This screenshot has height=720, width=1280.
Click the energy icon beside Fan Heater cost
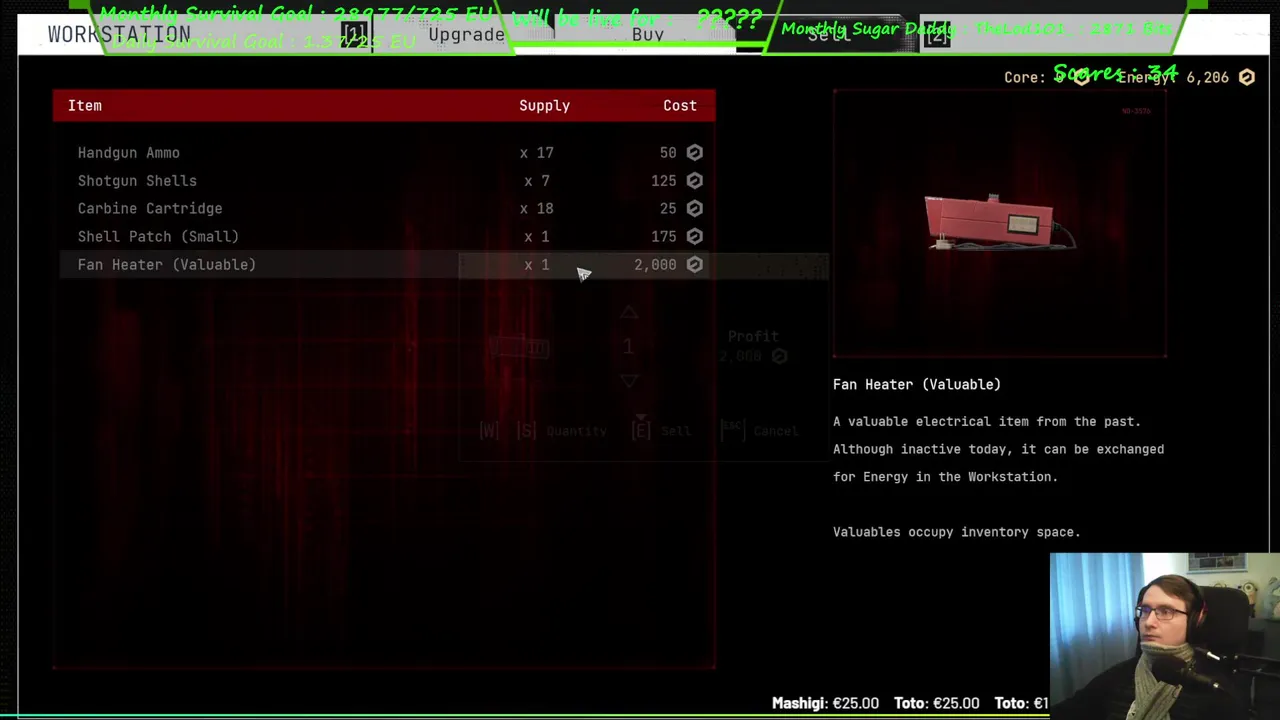click(x=694, y=265)
